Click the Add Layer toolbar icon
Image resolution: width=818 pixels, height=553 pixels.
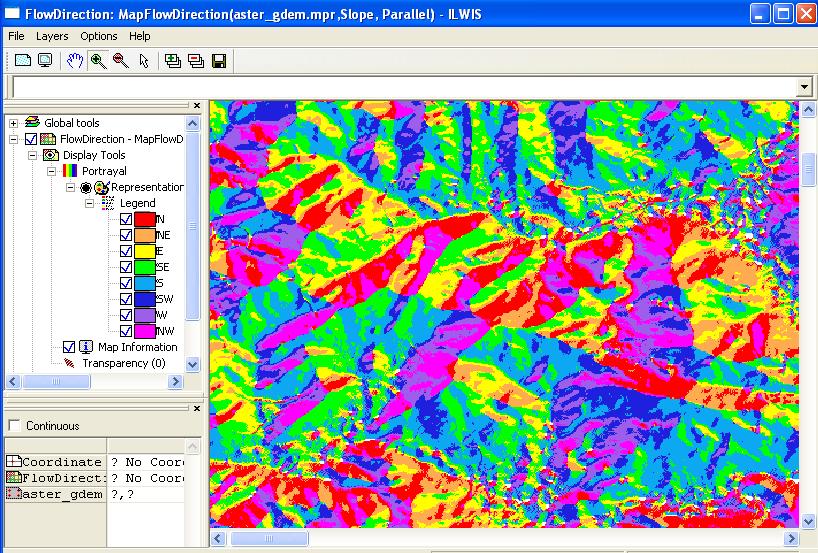(173, 61)
